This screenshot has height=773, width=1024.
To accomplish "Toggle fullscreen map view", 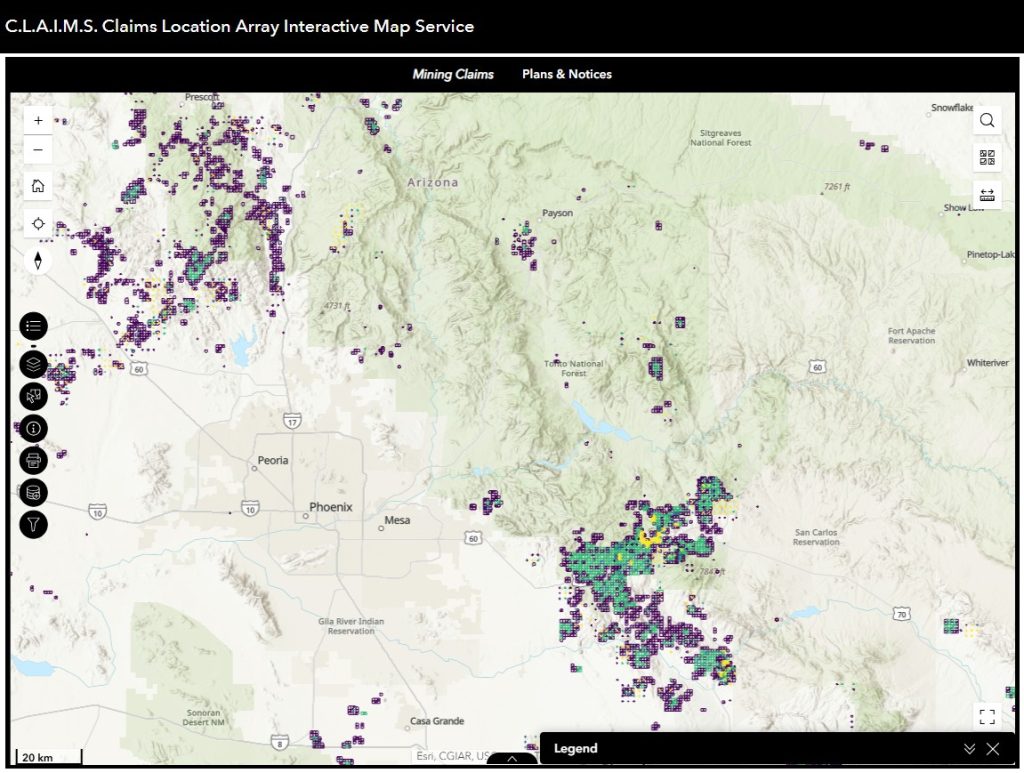I will click(987, 716).
